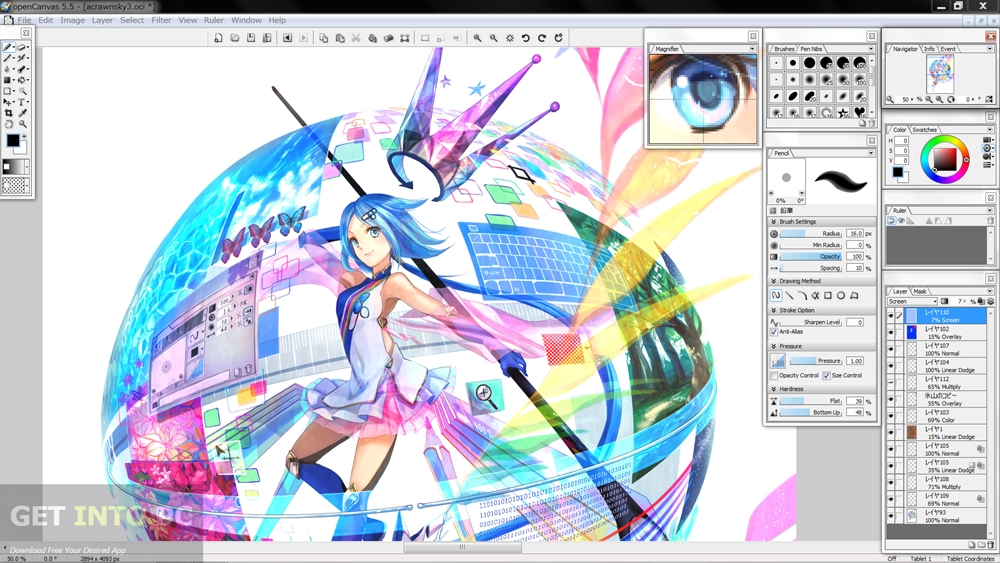
Task: Click the black foreground color in toolbox
Action: 12,140
